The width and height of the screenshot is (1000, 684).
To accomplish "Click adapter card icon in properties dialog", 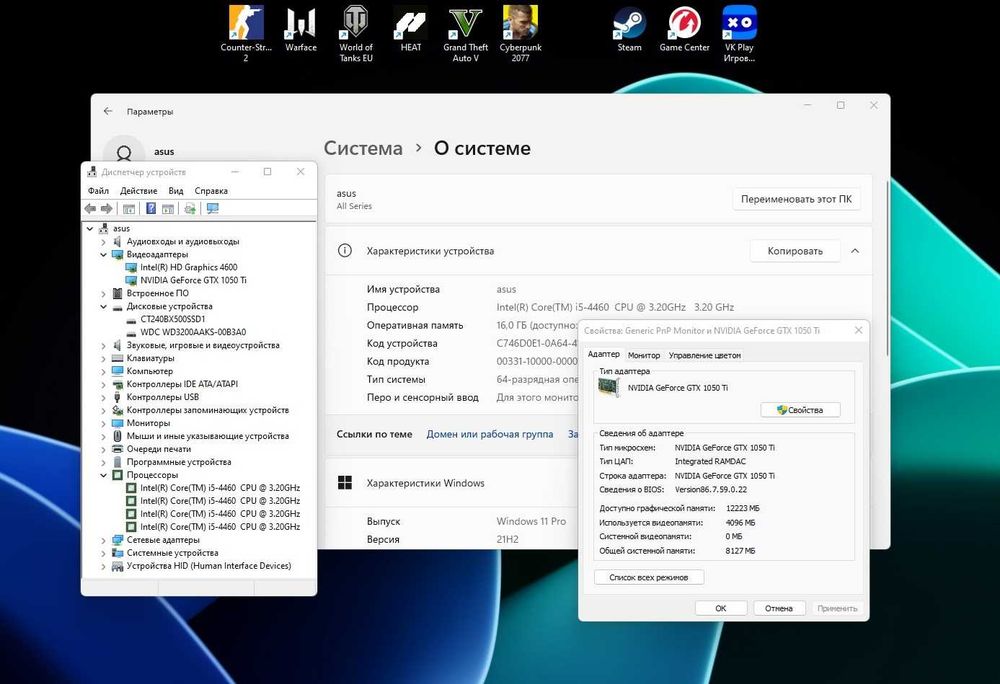I will [x=609, y=388].
